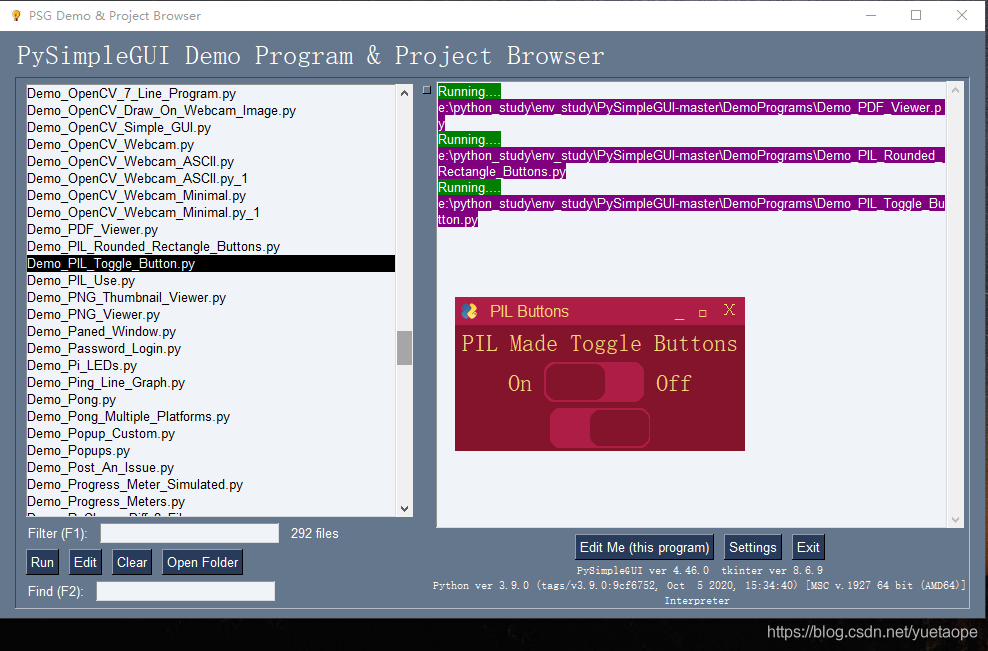Click the file list scroll-down arrow
This screenshot has width=988, height=651.
[x=405, y=509]
